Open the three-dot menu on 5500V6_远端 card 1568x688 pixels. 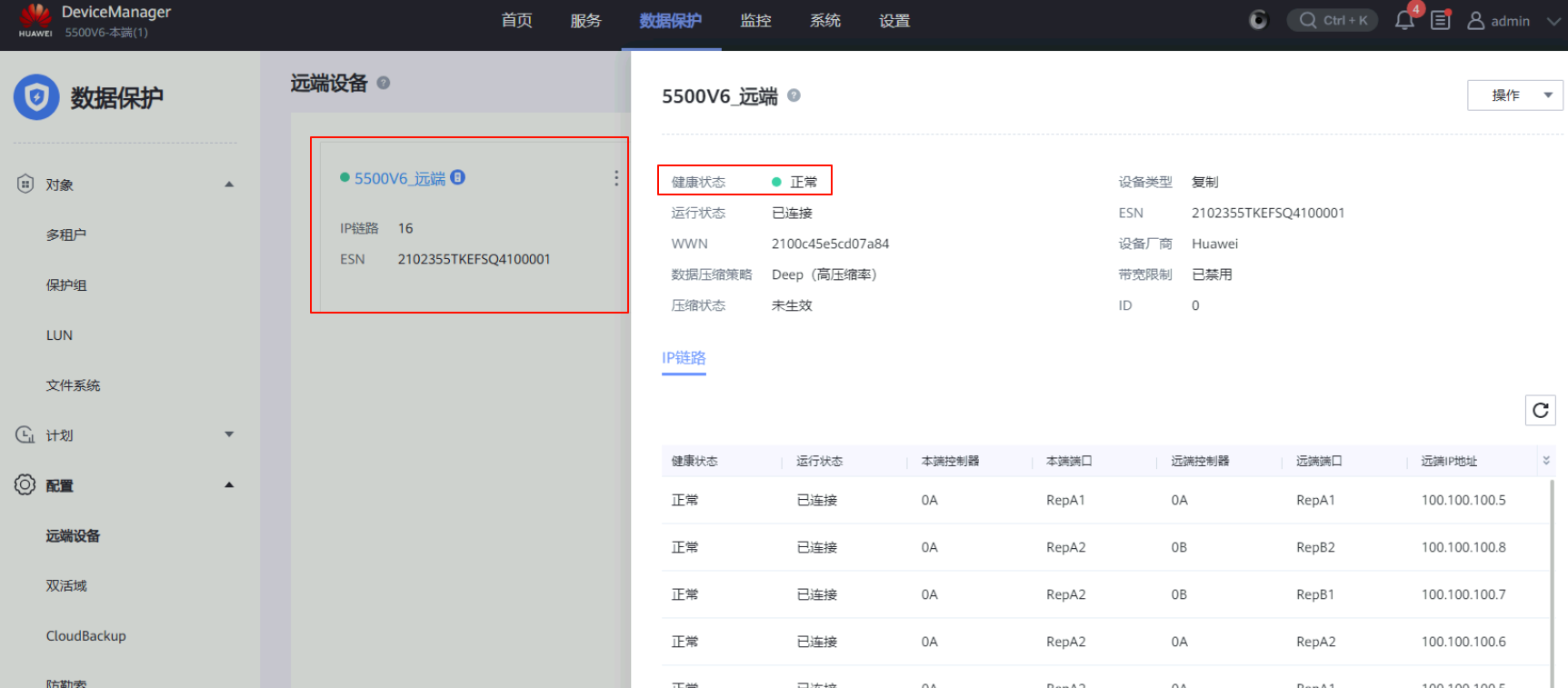pos(616,178)
